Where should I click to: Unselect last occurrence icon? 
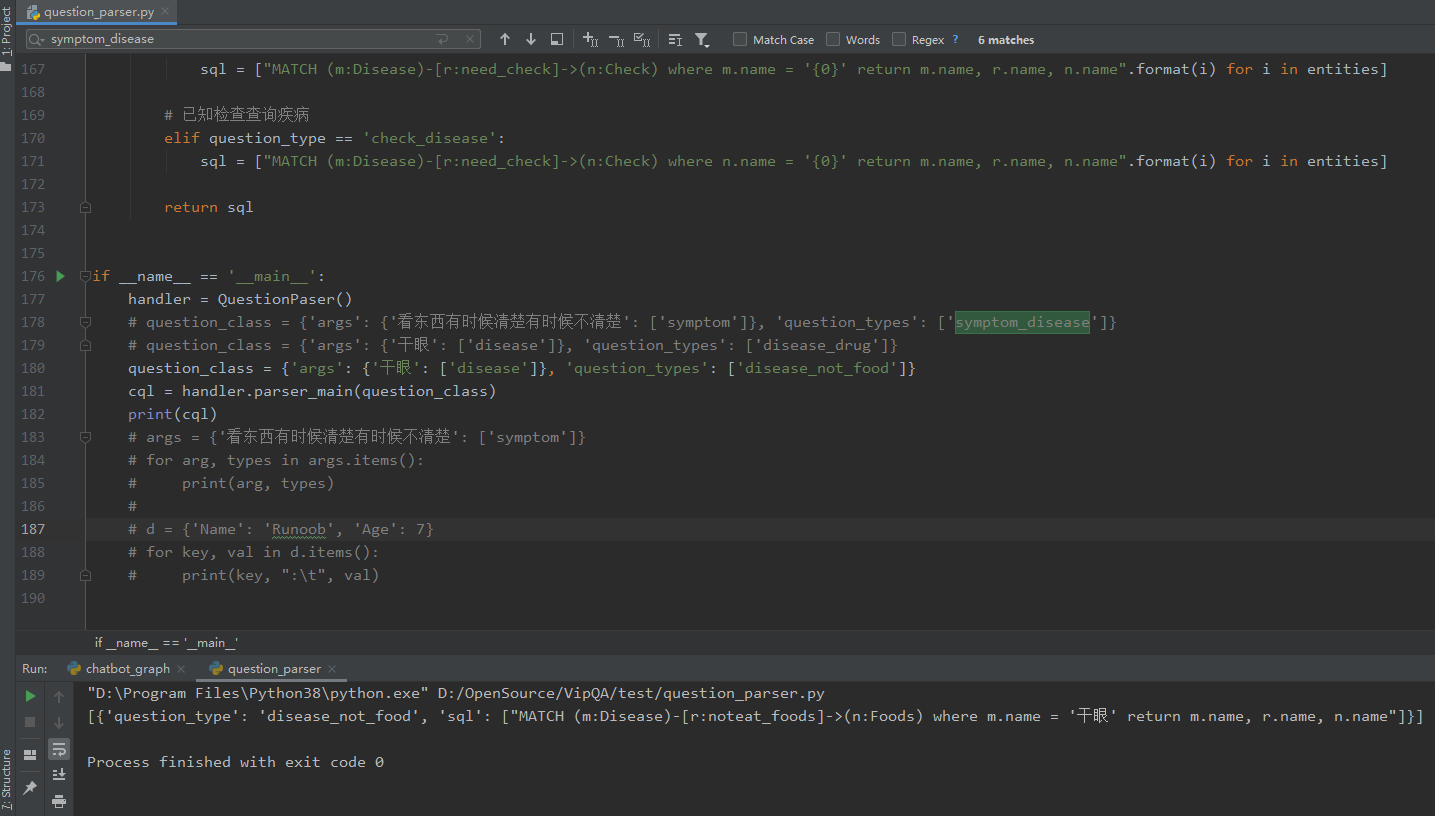pyautogui.click(x=616, y=39)
